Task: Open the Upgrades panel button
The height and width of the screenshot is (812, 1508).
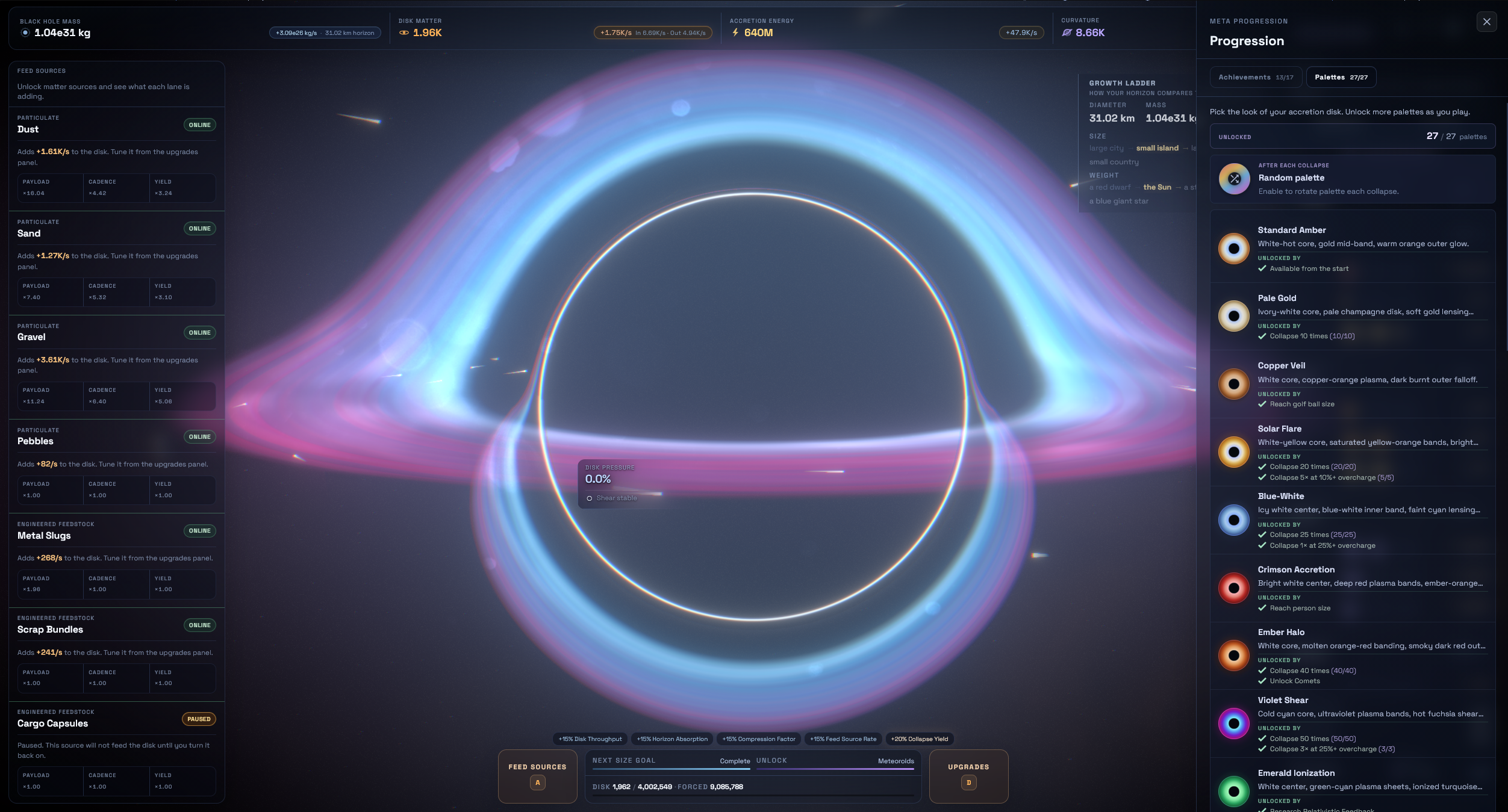Action: [x=968, y=776]
